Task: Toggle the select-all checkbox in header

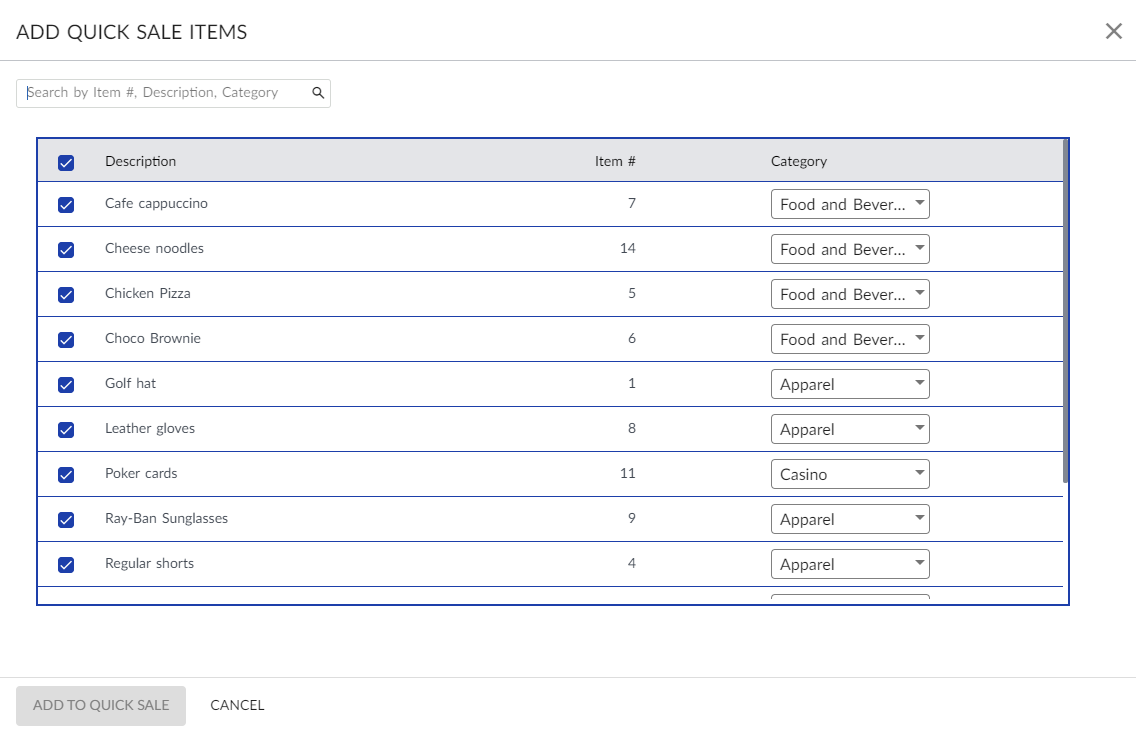Action: (x=65, y=161)
